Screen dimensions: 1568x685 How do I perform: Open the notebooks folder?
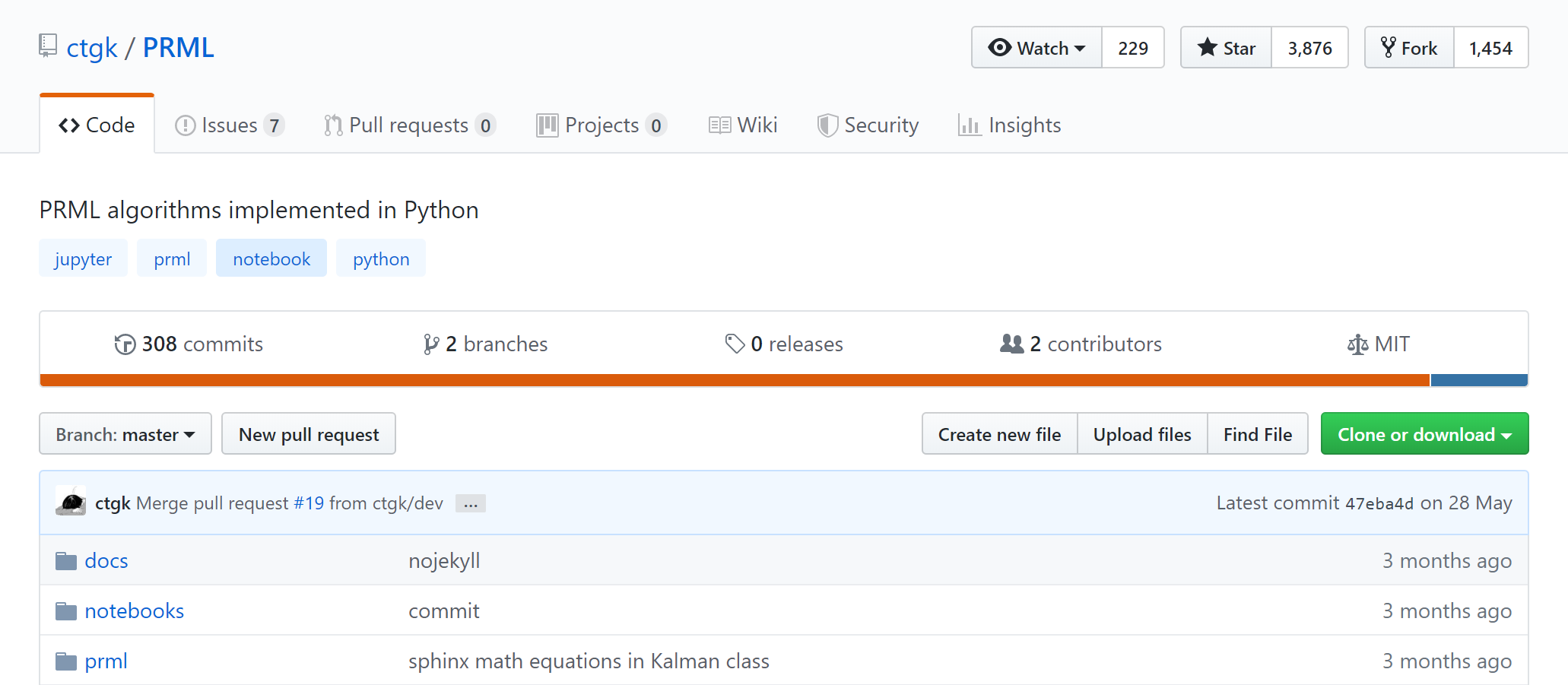click(135, 611)
